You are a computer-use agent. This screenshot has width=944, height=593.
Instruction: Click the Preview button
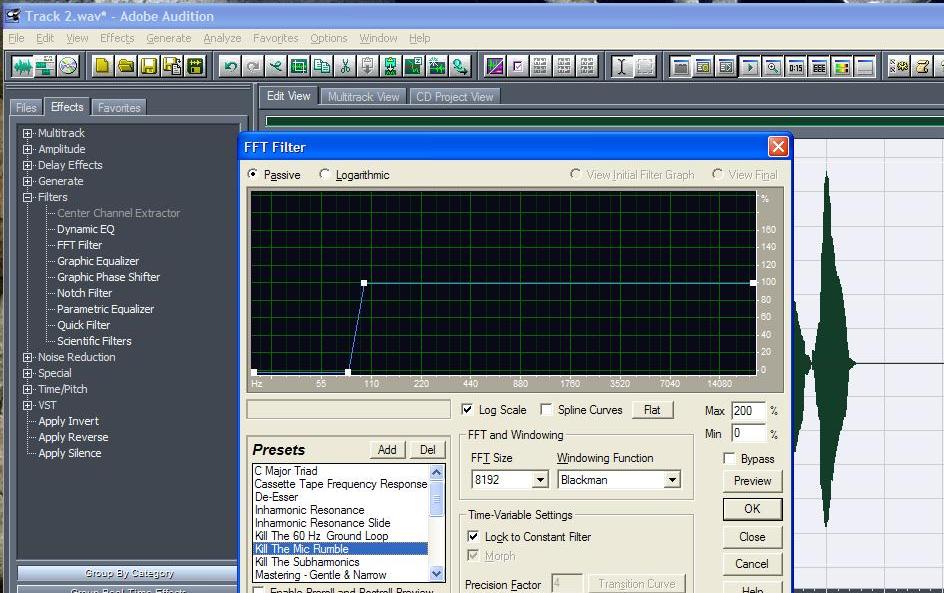click(753, 480)
